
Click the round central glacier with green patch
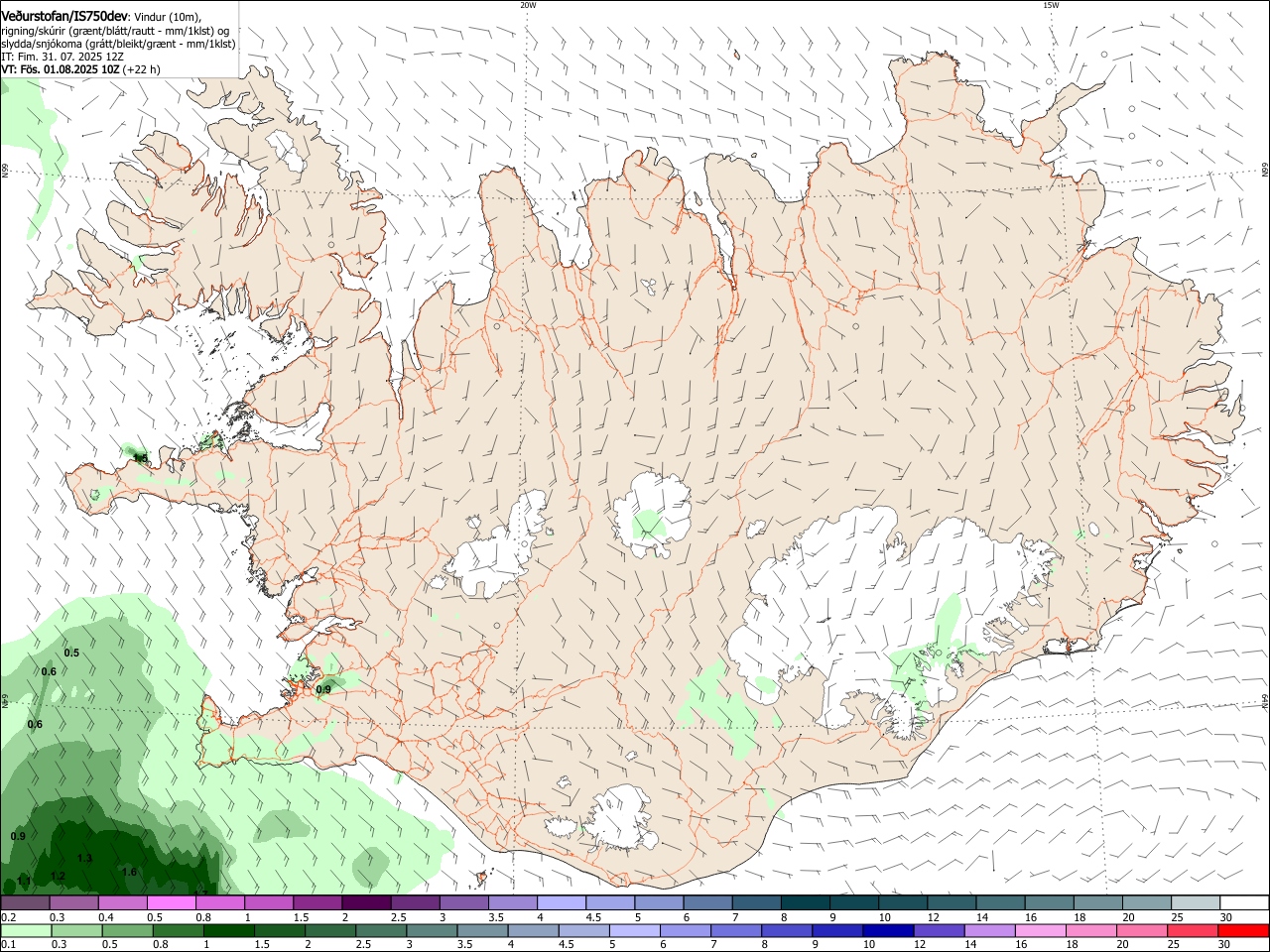(652, 516)
